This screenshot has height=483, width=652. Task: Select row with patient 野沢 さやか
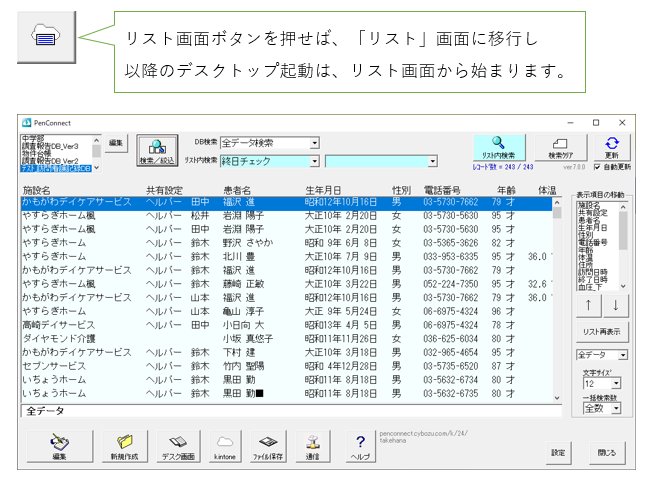(x=286, y=243)
